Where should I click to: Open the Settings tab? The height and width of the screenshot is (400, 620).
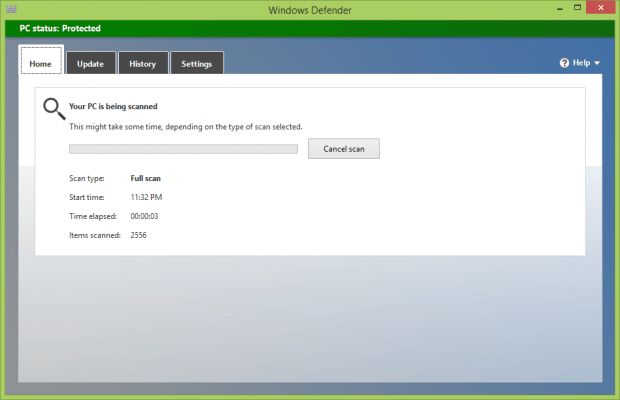click(x=197, y=63)
